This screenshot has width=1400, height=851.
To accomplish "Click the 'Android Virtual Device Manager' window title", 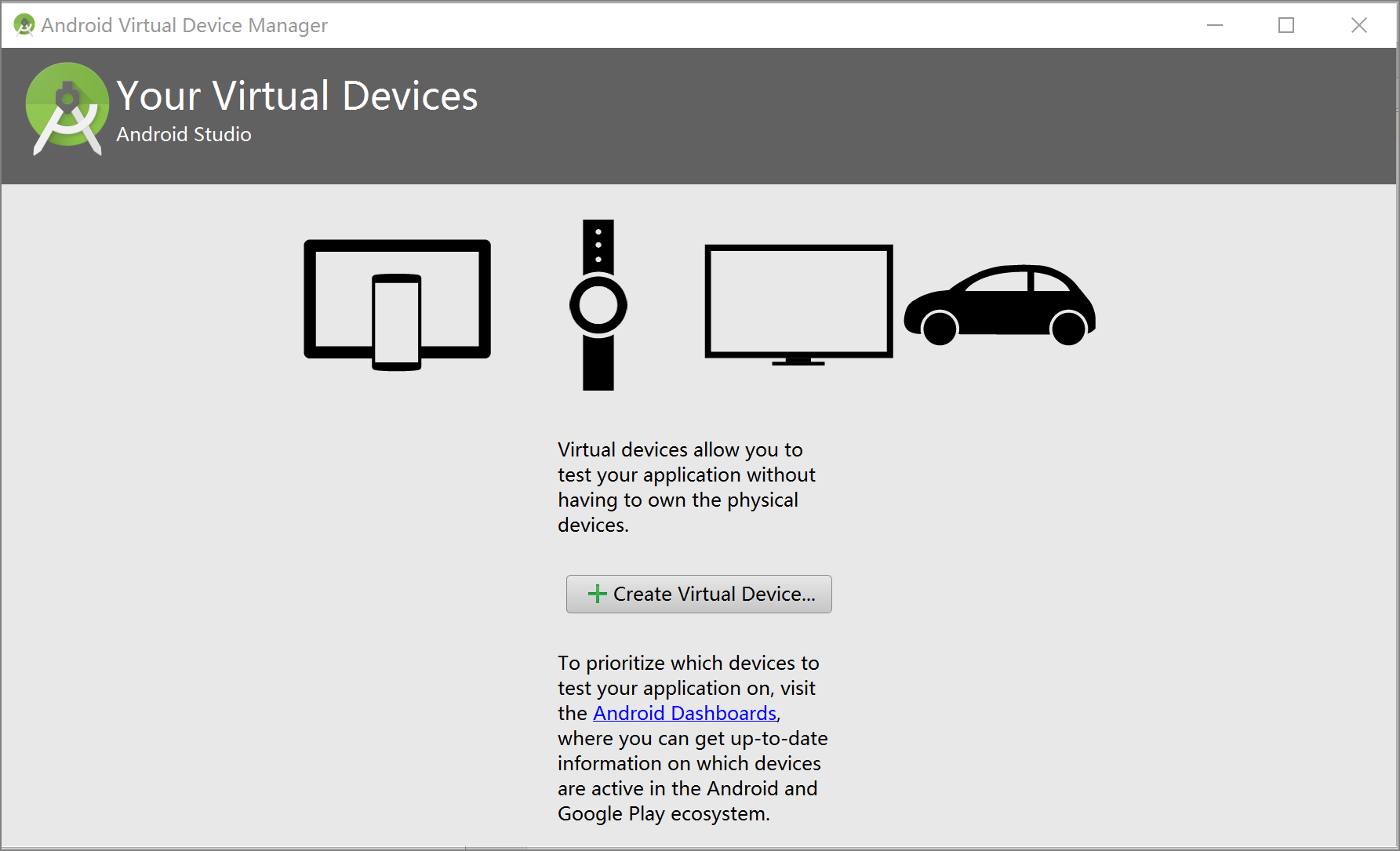I will point(184,25).
